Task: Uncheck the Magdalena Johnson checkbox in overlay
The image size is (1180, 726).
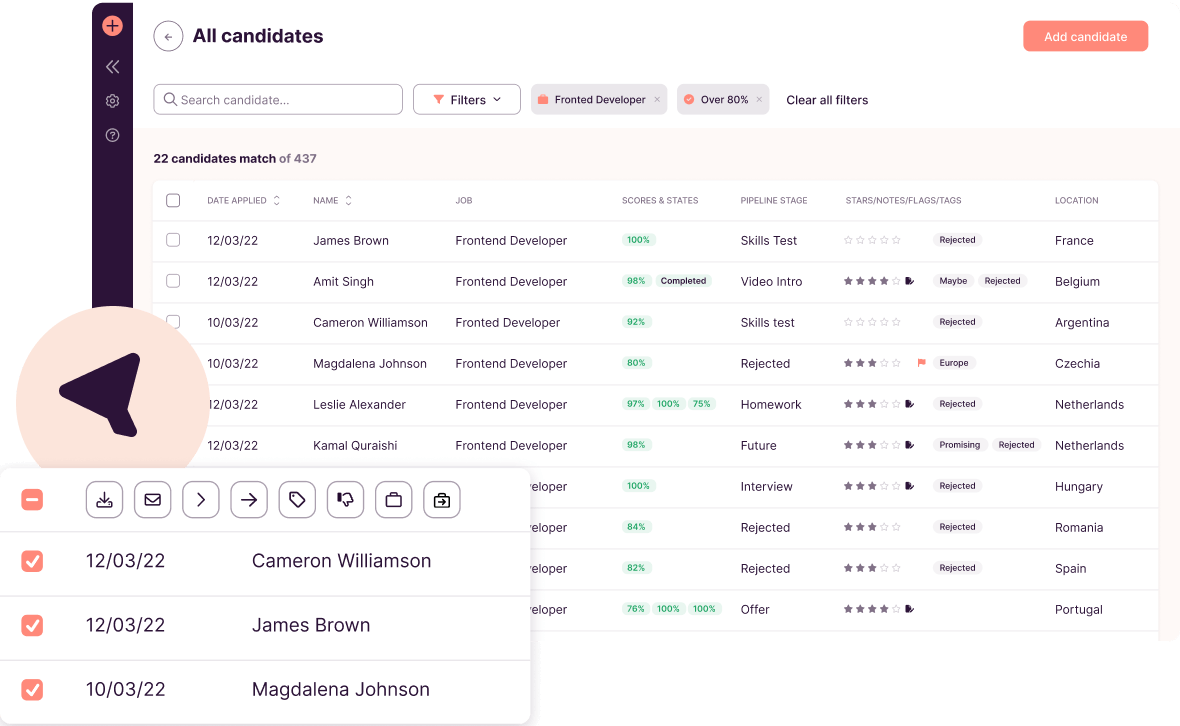Action: [32, 689]
